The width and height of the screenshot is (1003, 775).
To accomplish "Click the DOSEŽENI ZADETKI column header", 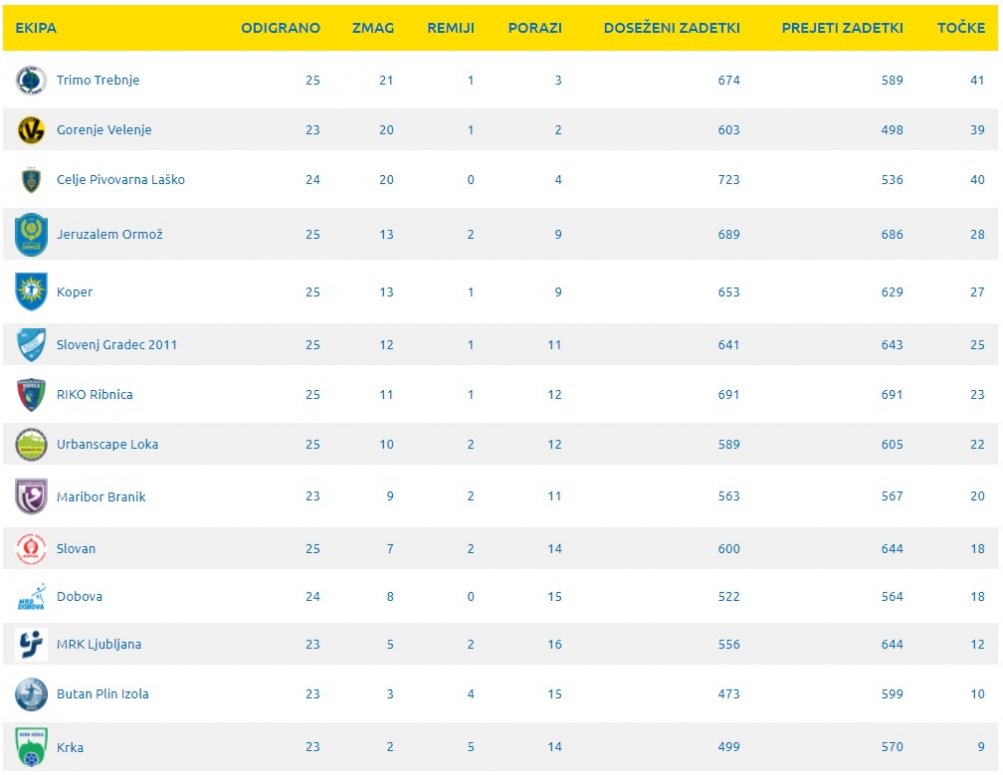I will 672,28.
